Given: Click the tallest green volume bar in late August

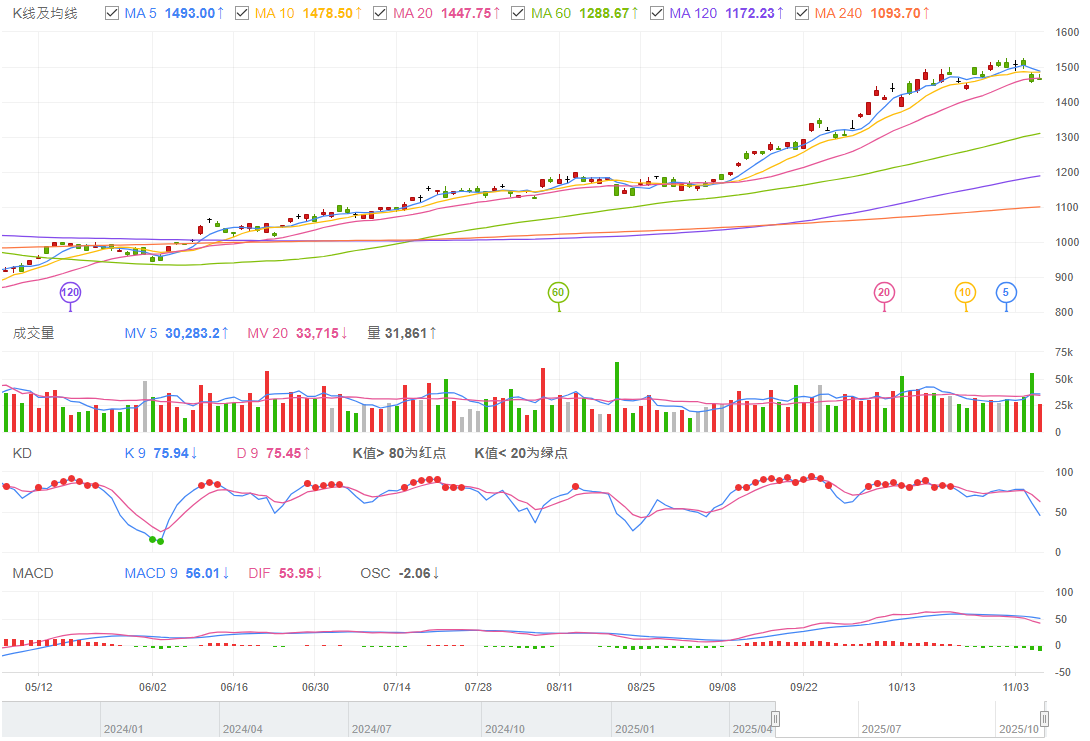Looking at the screenshot, I should [x=617, y=397].
